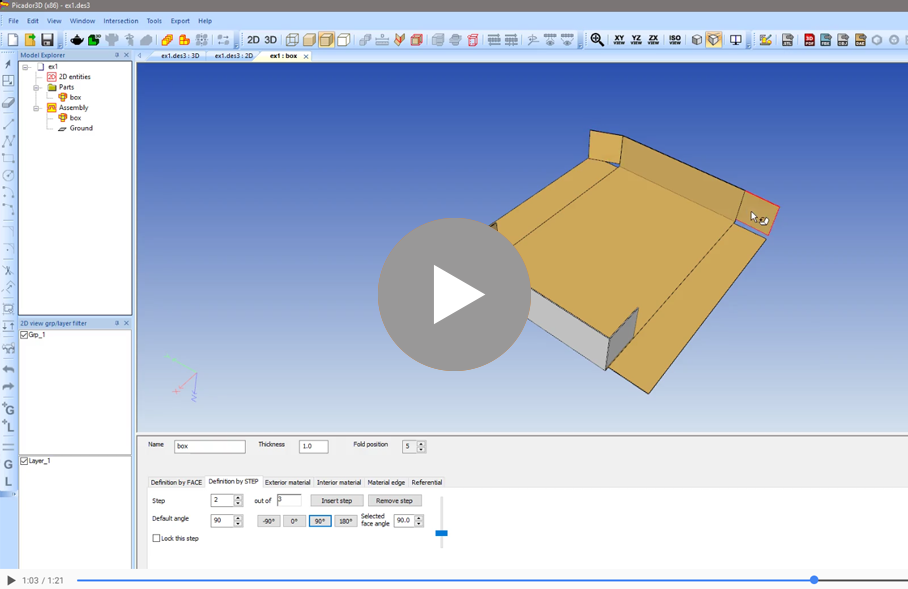Set angle with -90° button
This screenshot has width=908, height=589.
point(269,521)
